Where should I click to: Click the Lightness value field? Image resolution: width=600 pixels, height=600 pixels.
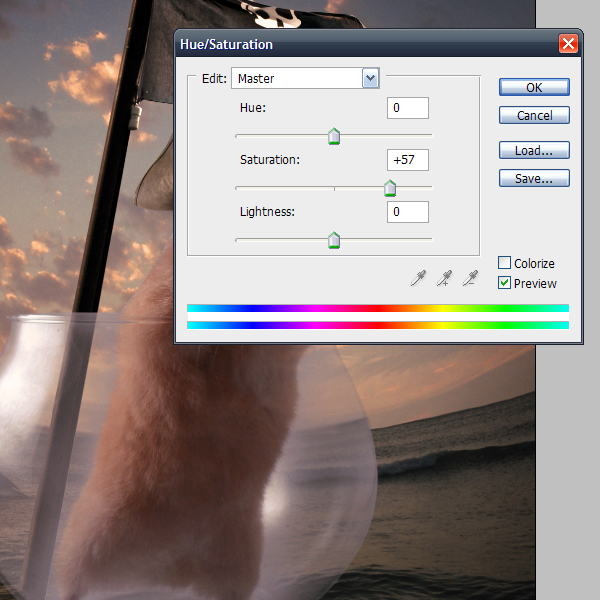408,212
